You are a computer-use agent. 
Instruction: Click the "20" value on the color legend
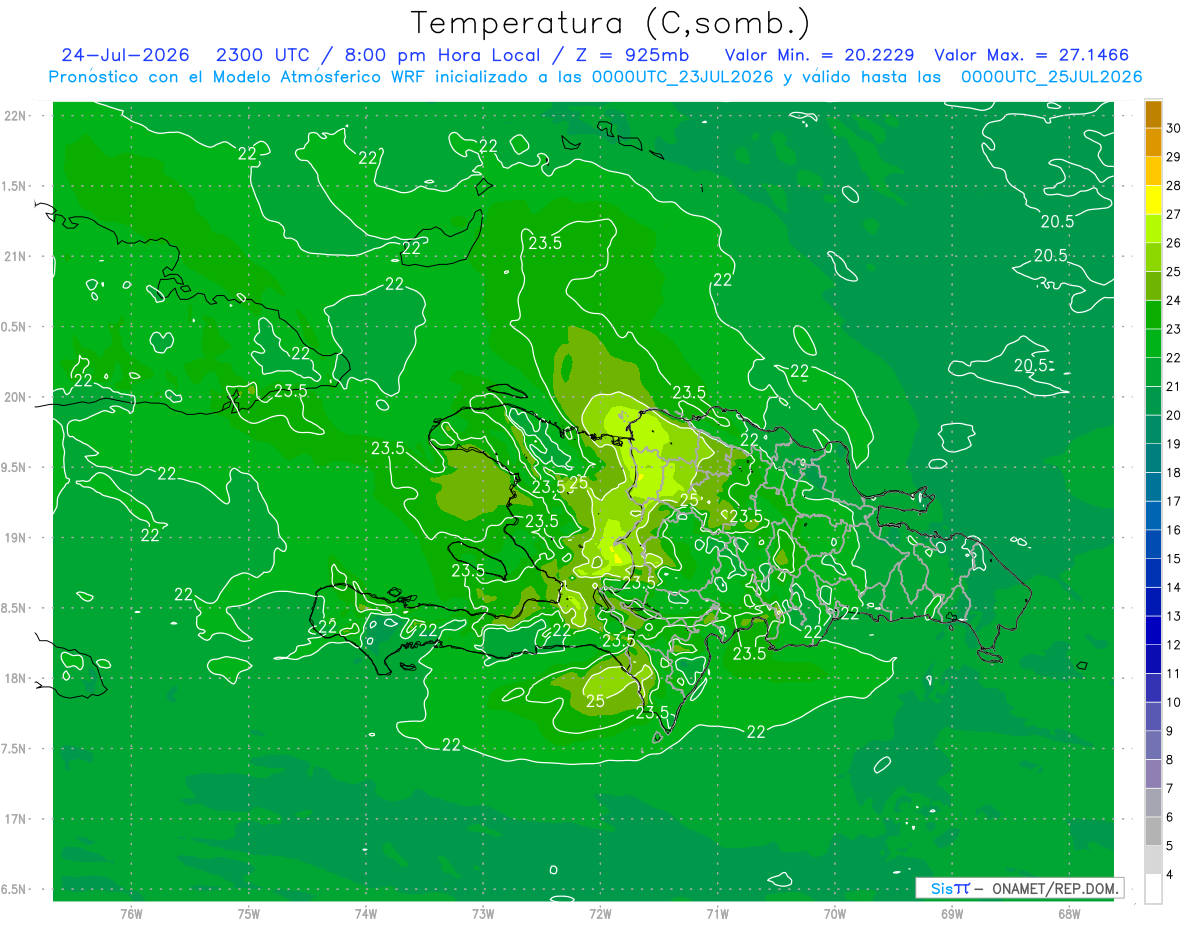(x=1173, y=415)
